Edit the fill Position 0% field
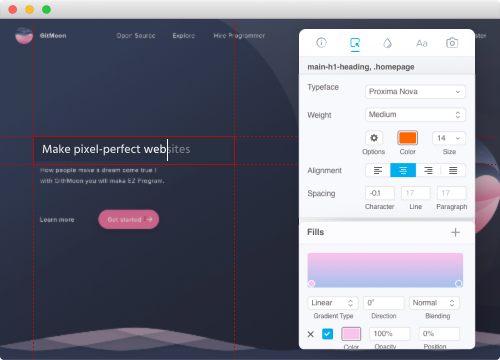This screenshot has width=500, height=360. tap(439, 334)
